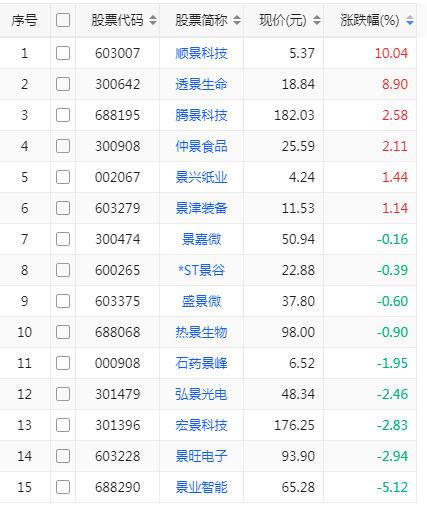Open stock link 景兴纸业
427x510 pixels.
201,177
